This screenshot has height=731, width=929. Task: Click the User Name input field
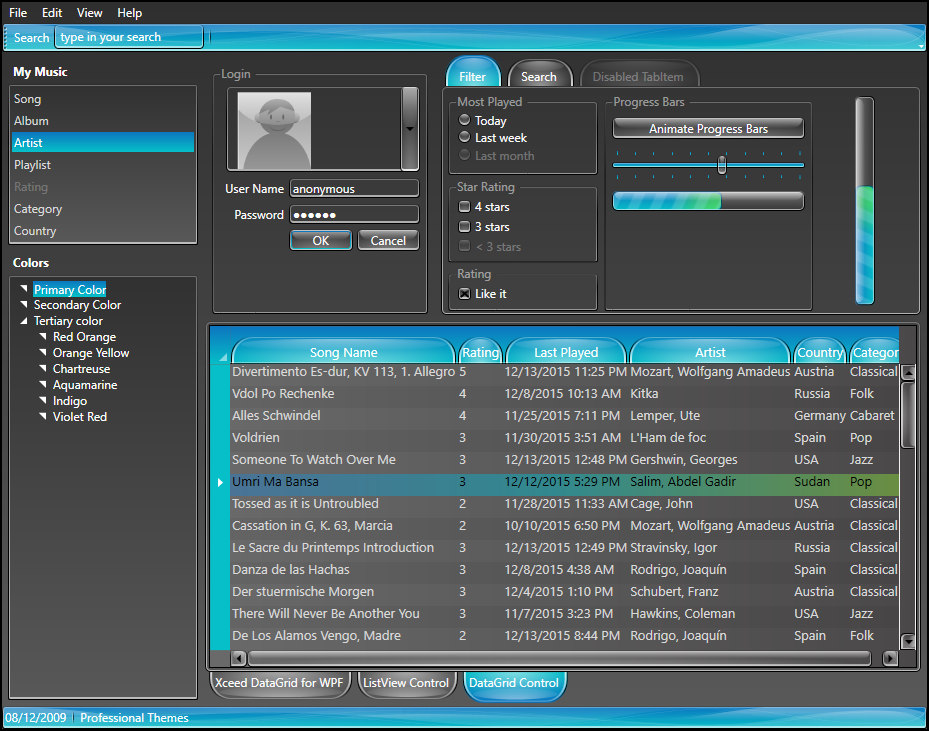(x=354, y=188)
